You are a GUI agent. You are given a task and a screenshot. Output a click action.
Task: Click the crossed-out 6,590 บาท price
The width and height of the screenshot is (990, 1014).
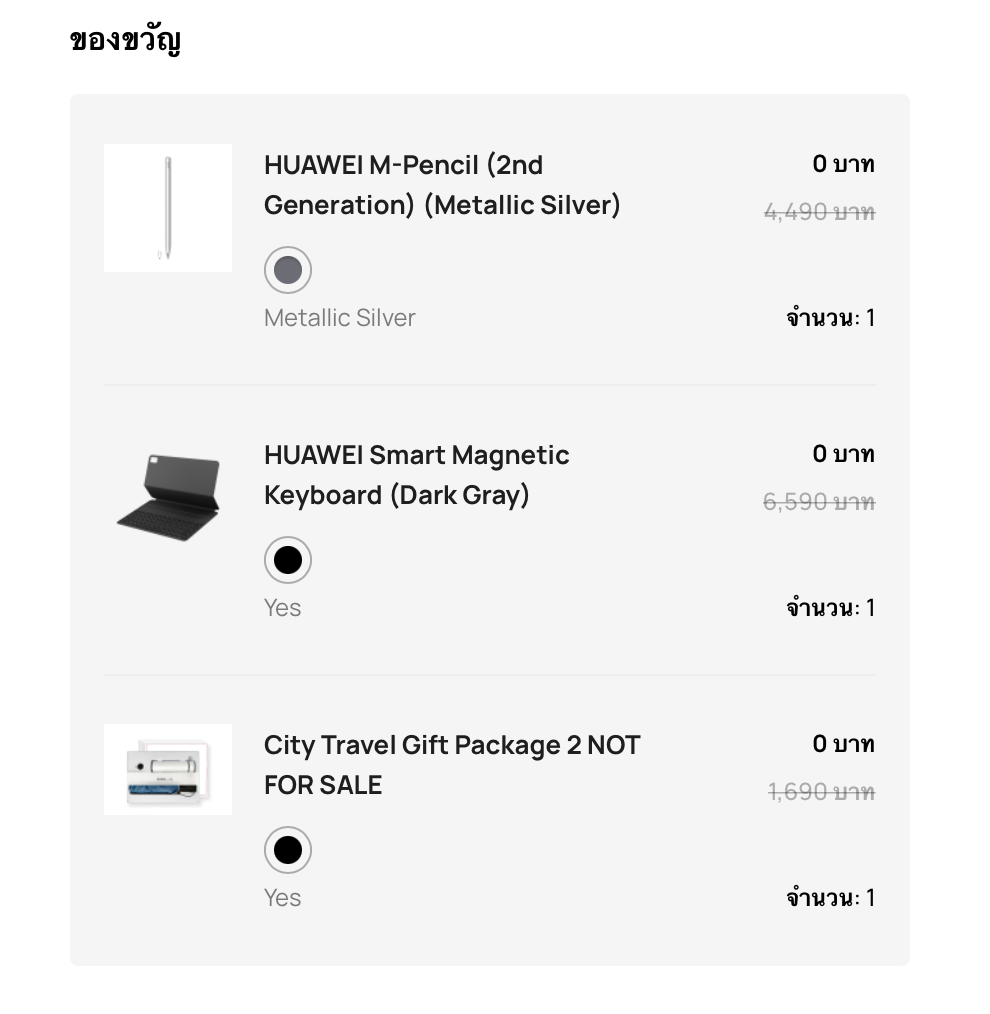tap(819, 502)
